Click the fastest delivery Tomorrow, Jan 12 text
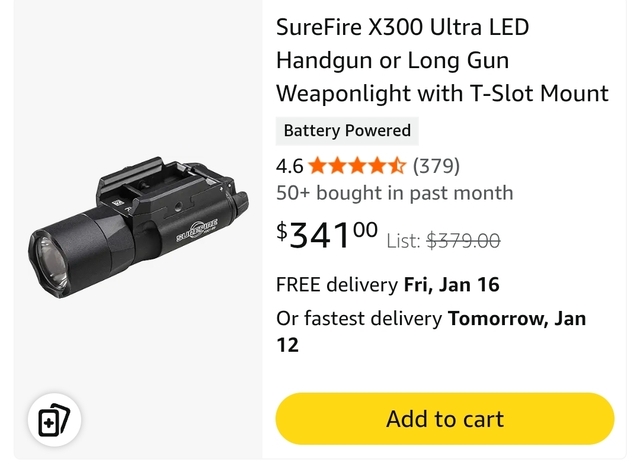This screenshot has height=472, width=640. (430, 331)
